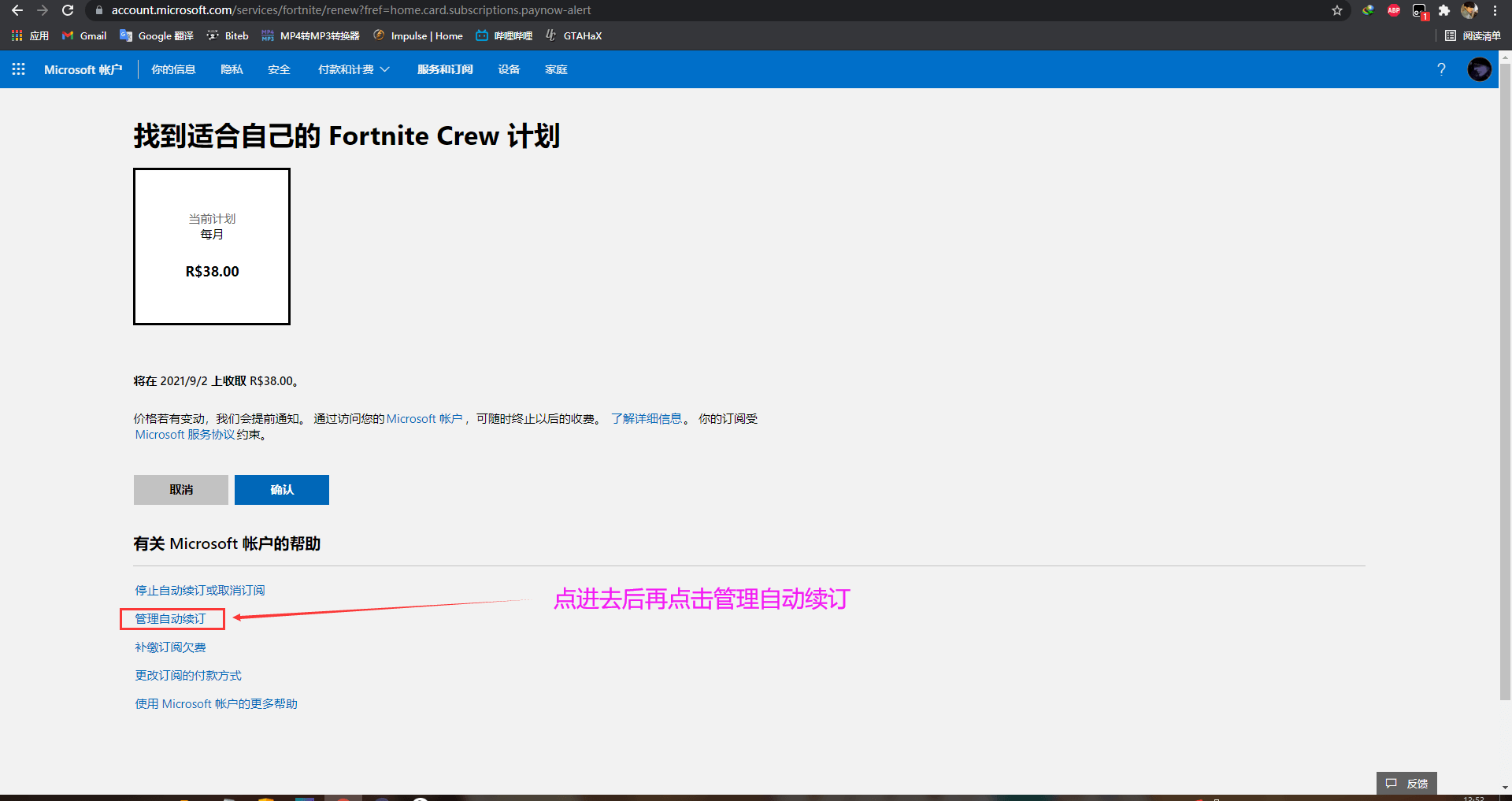
Task: Open the 管理自动续订 help link
Action: 170,619
